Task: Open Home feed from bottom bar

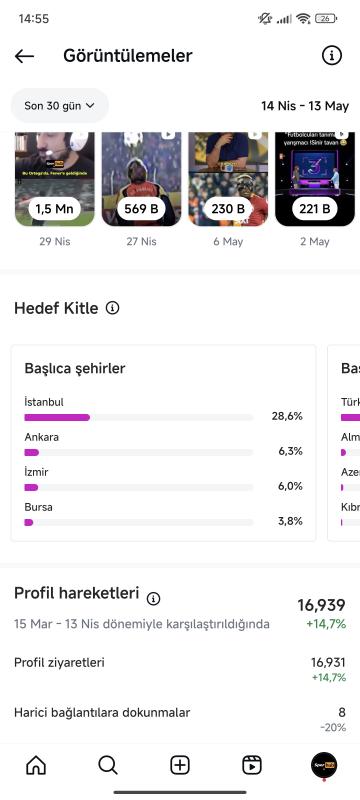Action: tap(36, 765)
